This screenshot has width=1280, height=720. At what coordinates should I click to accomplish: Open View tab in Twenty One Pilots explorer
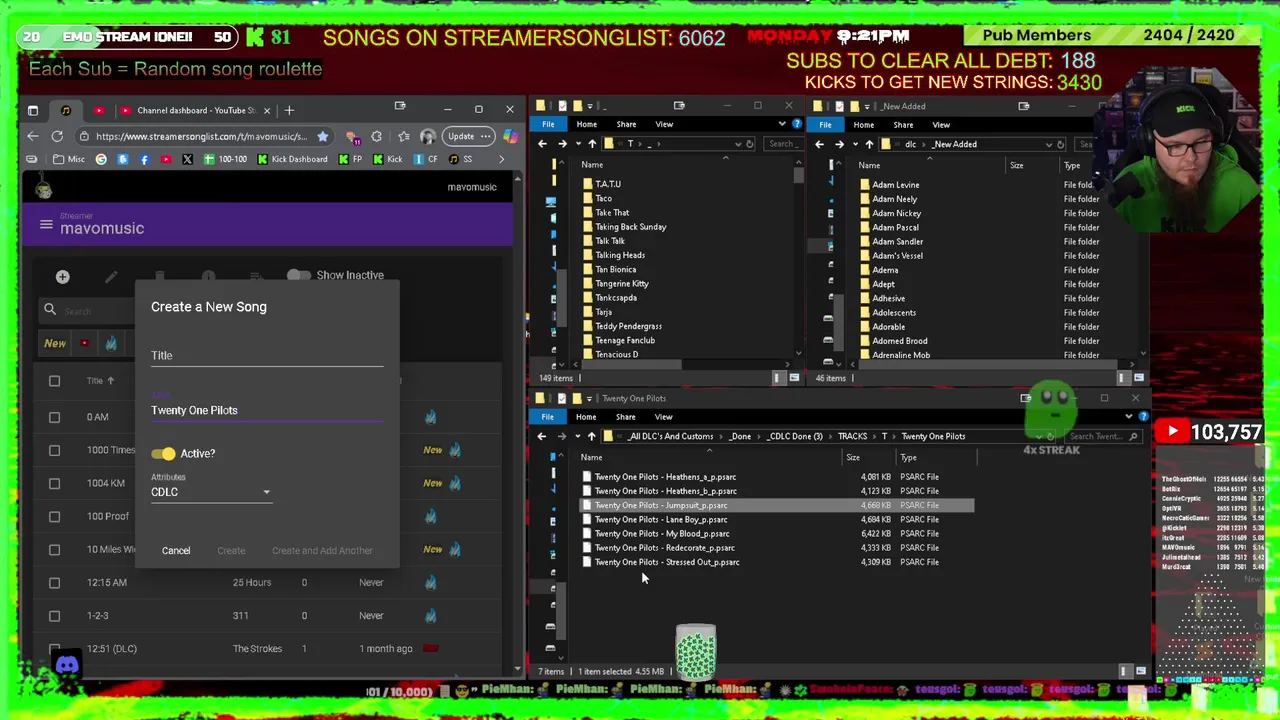click(664, 417)
